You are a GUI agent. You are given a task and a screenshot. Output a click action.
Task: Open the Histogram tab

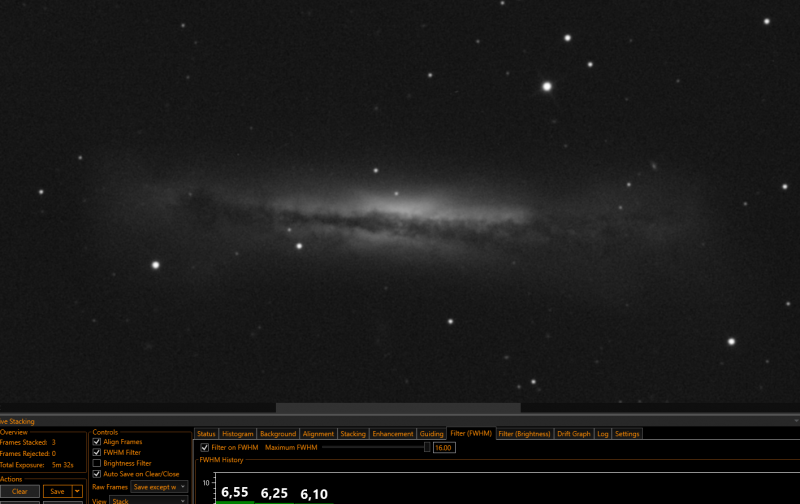[x=238, y=434]
